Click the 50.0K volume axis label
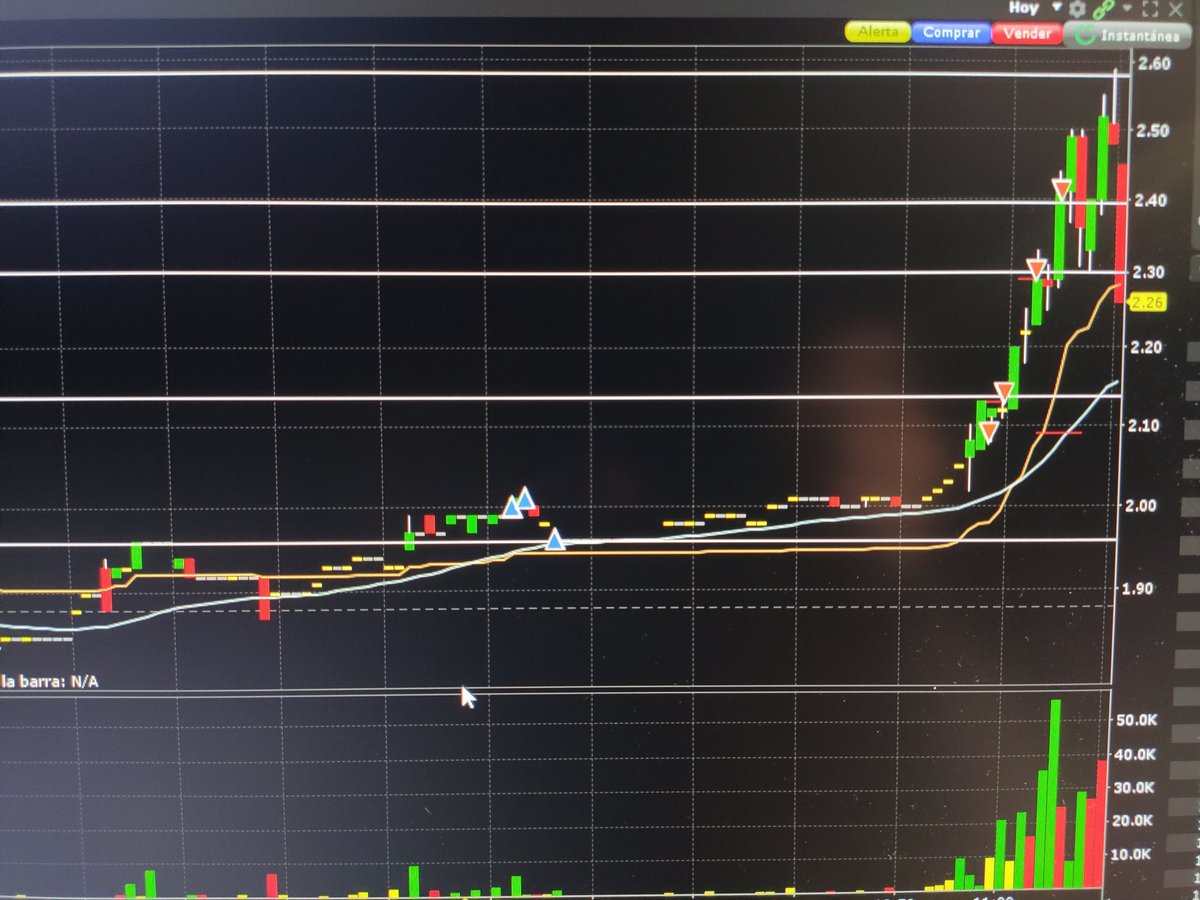The height and width of the screenshot is (900, 1200). pyautogui.click(x=1137, y=720)
